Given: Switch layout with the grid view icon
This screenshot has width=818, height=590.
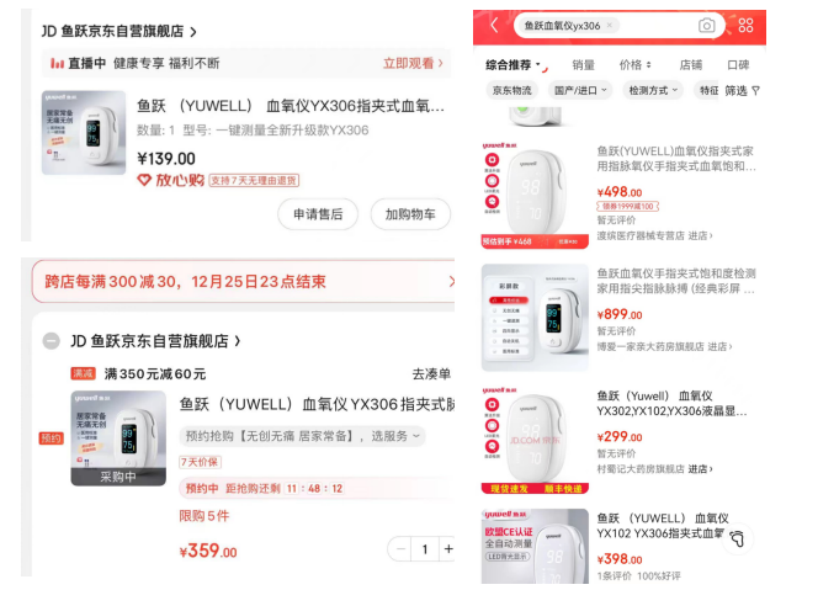Looking at the screenshot, I should point(745,25).
